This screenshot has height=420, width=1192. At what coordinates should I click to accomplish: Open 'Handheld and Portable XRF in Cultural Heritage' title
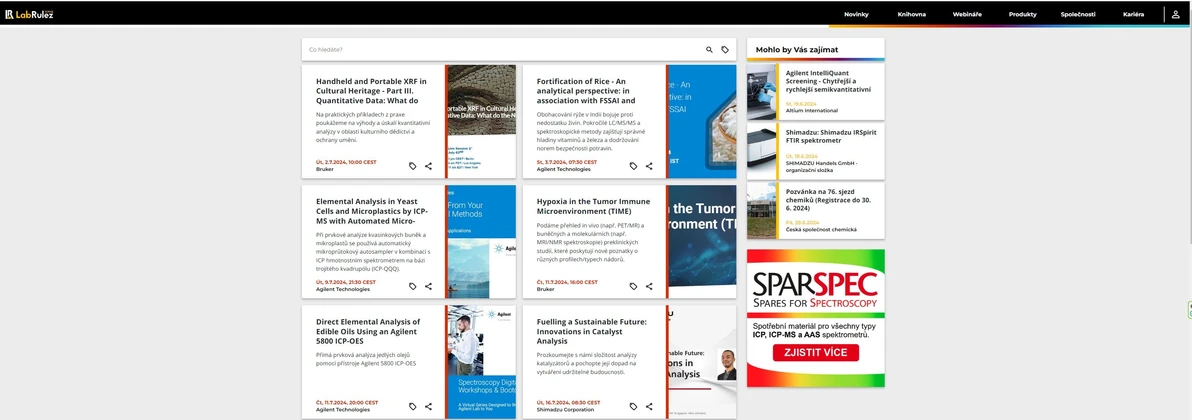point(372,91)
